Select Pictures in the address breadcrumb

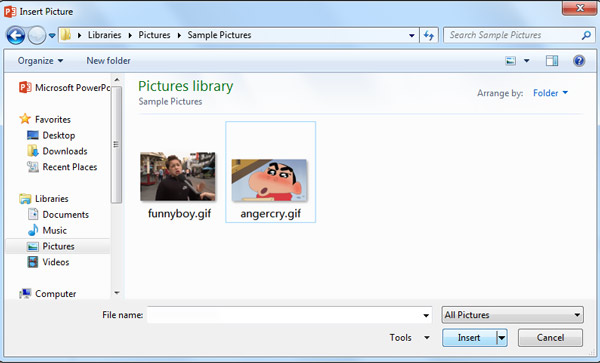154,35
